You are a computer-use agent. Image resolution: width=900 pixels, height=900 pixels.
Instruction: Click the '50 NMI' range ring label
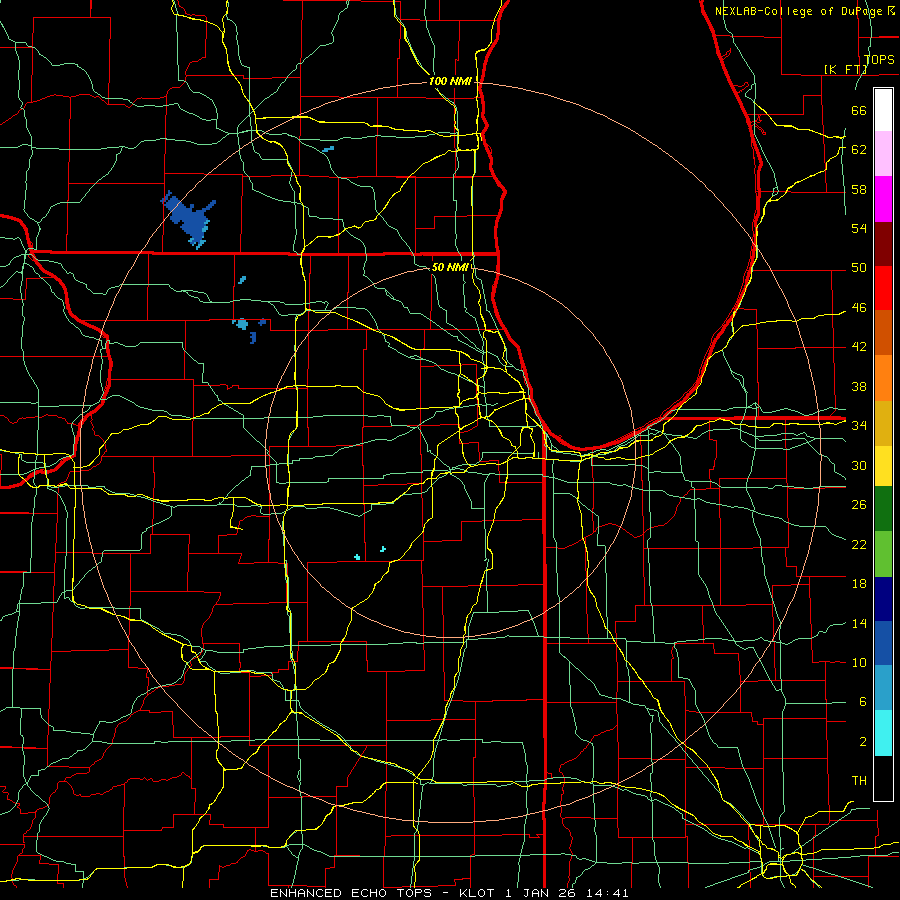[x=450, y=267]
